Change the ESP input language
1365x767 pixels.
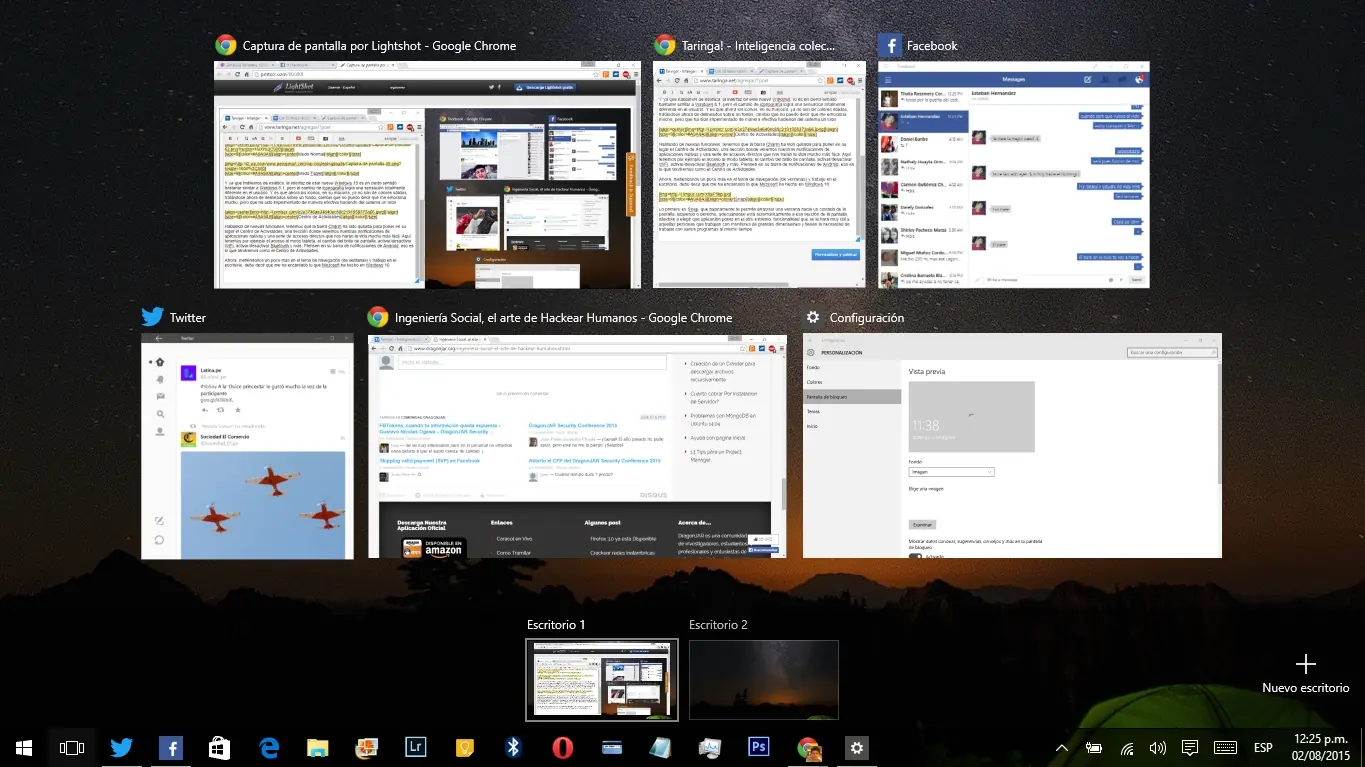click(1263, 747)
